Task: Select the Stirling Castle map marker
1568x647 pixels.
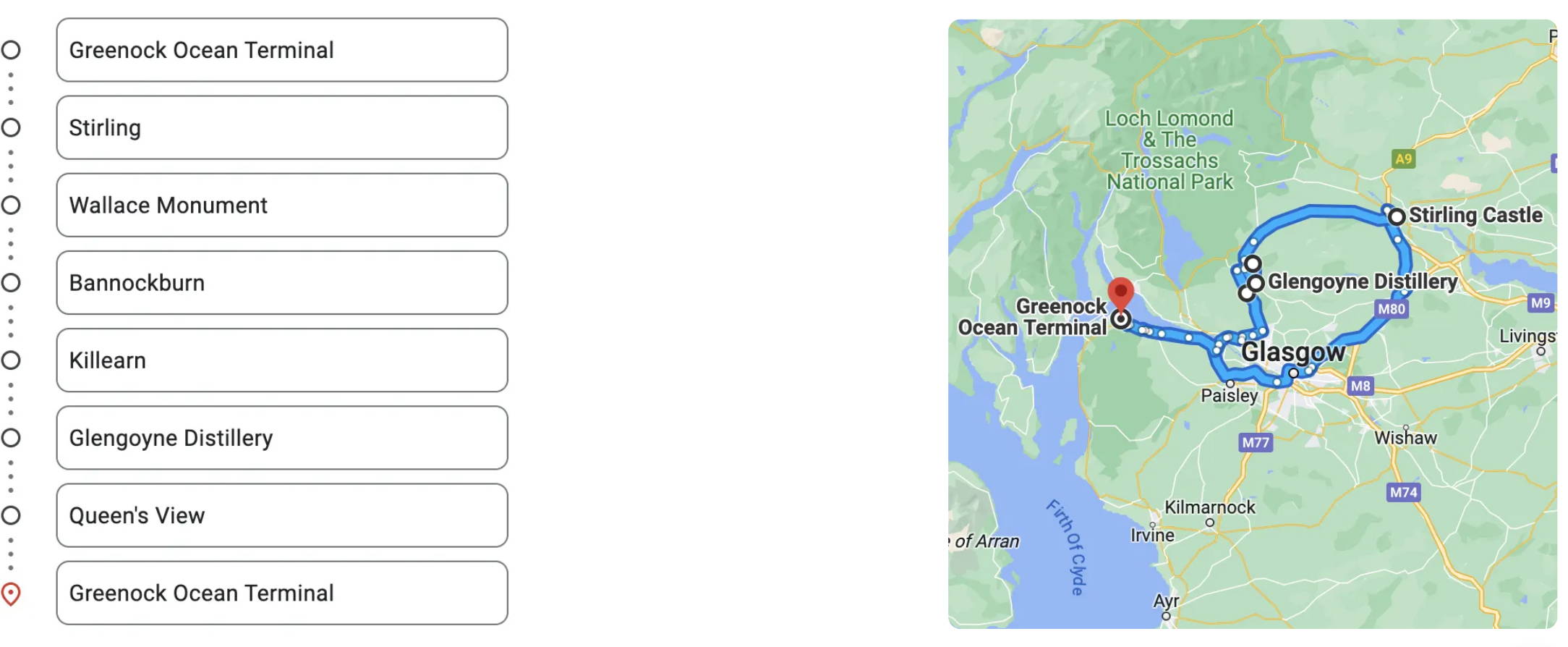Action: coord(1397,216)
